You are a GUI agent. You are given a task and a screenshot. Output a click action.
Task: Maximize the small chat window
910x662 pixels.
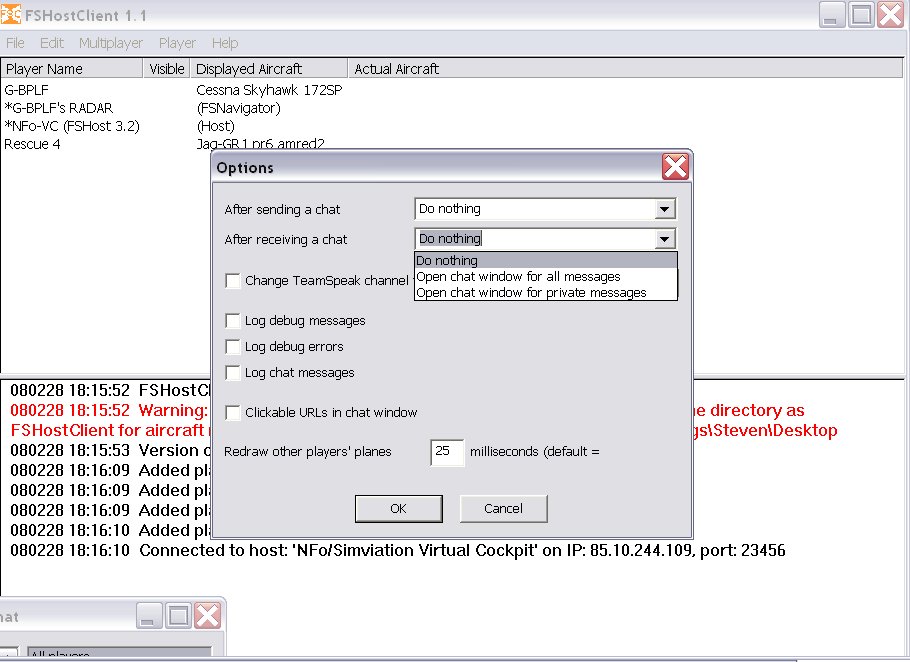click(x=178, y=615)
